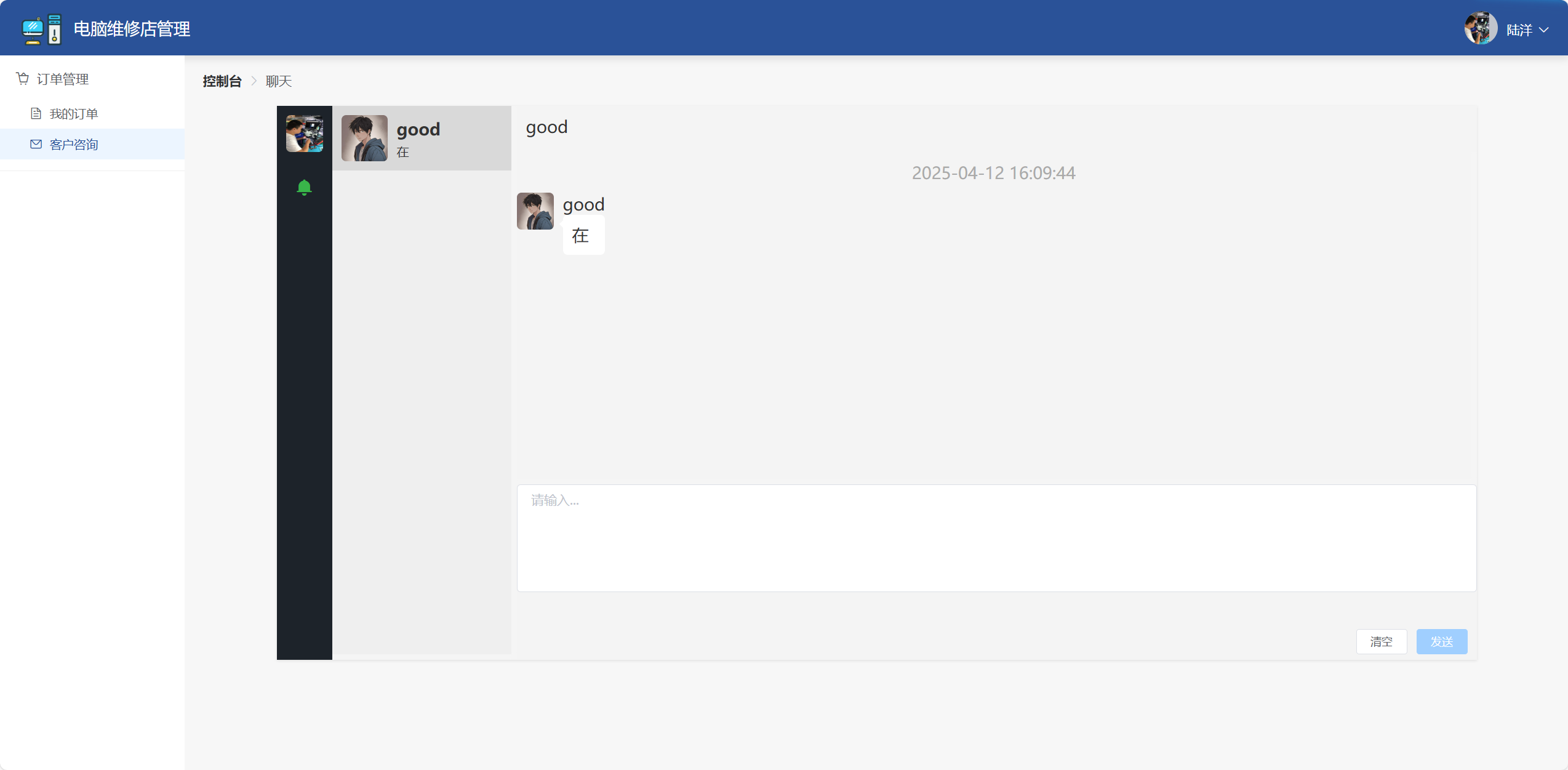Click the sender avatar beside the message

[x=535, y=211]
